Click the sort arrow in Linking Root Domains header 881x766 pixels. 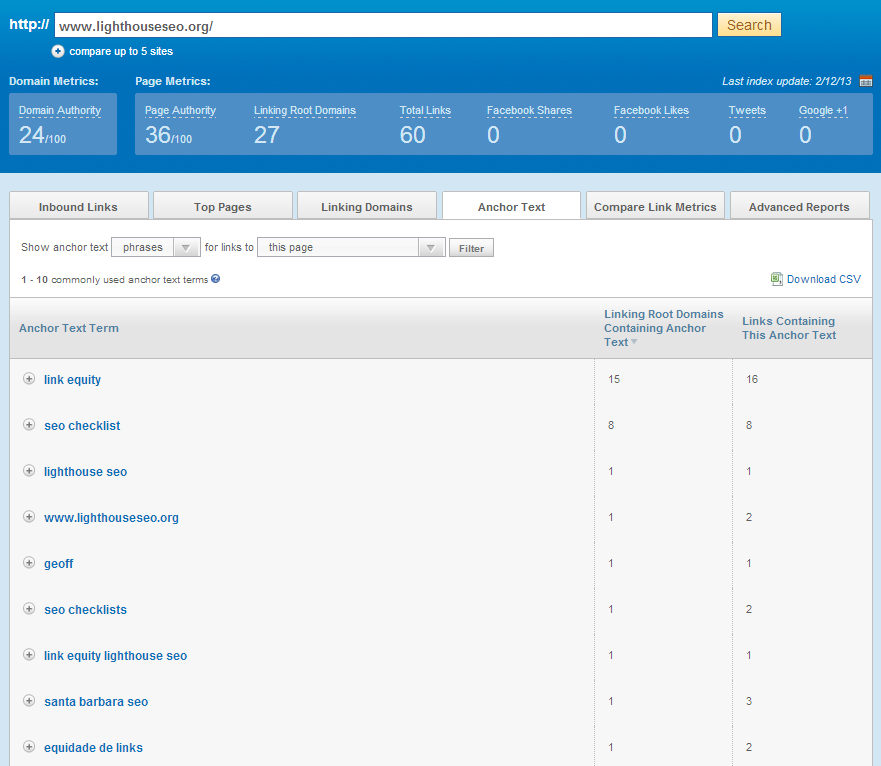click(634, 342)
